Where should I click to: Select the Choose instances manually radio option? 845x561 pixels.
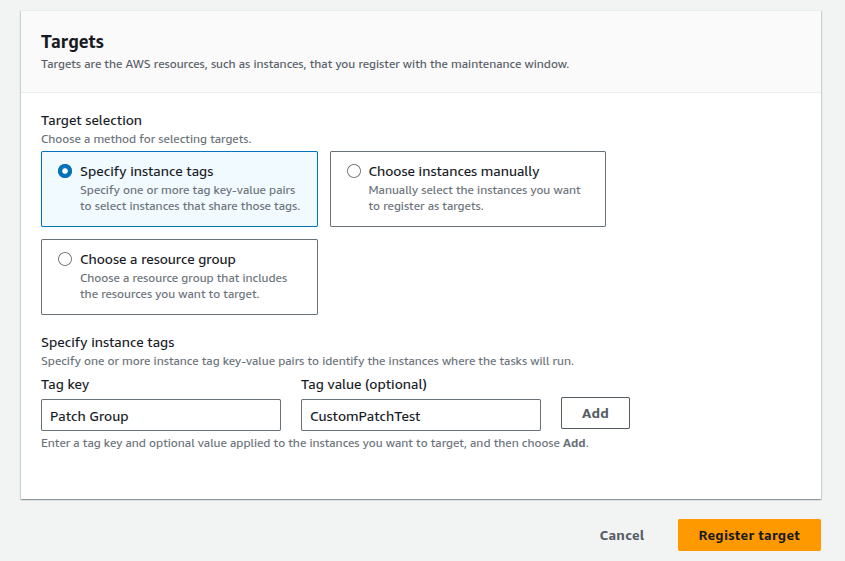coord(354,171)
